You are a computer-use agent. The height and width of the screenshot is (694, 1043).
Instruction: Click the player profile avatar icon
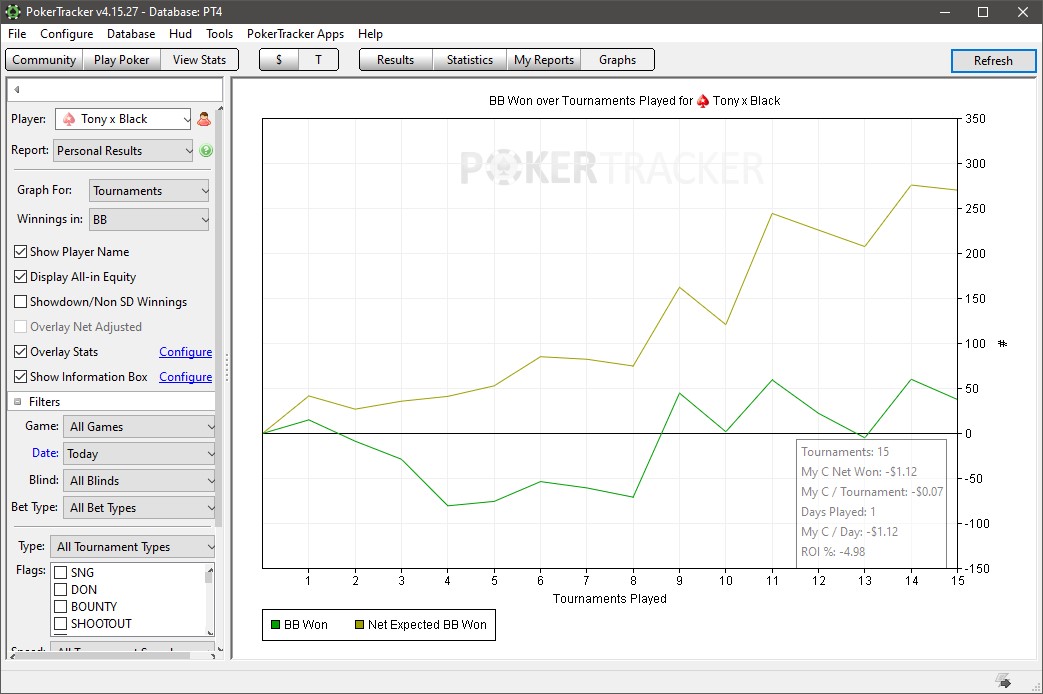pyautogui.click(x=204, y=119)
